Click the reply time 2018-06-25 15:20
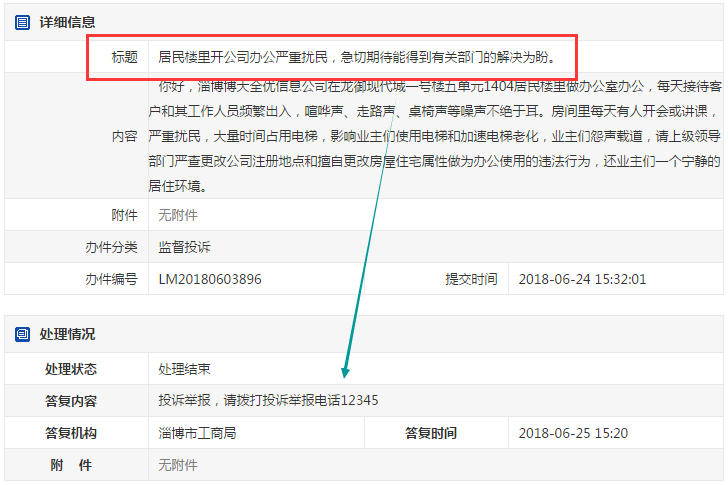Viewport: 728px width, 485px height. tap(573, 433)
